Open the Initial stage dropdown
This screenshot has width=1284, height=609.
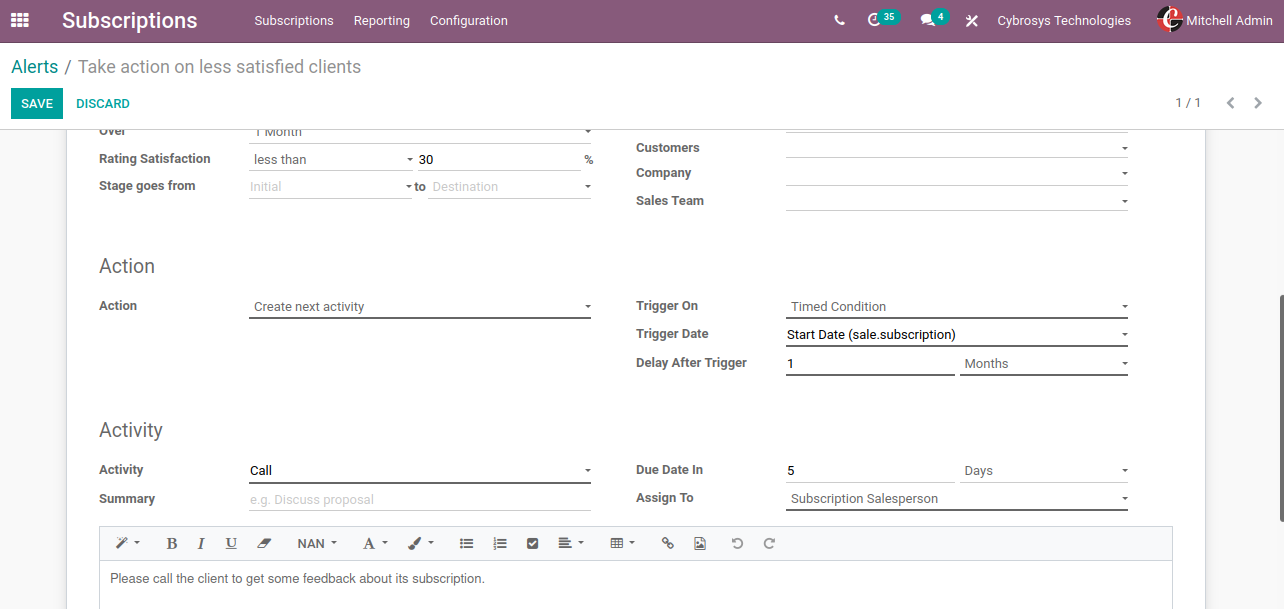point(331,187)
